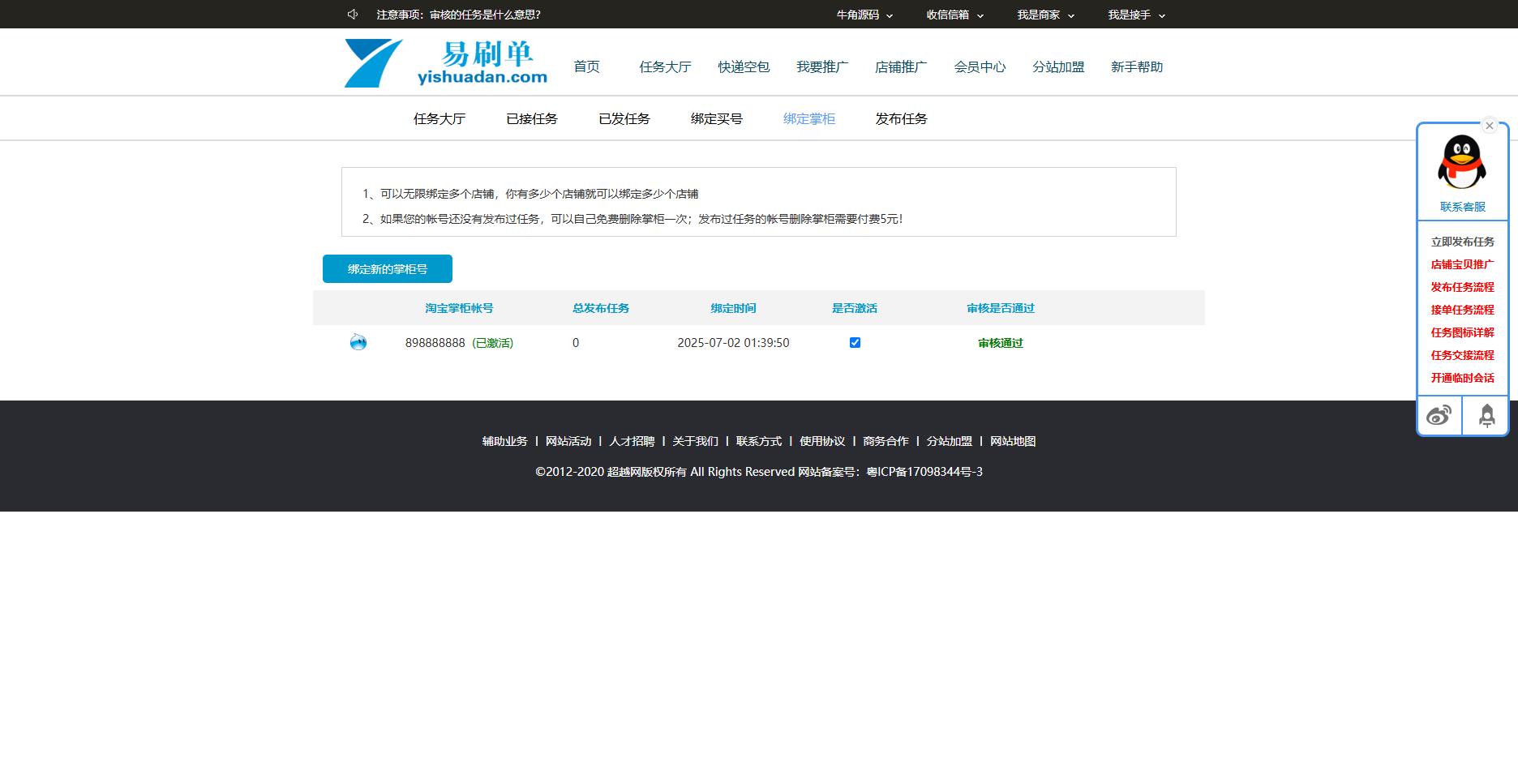Click the QQ penguin customer service icon
Viewport: 1518px width, 784px height.
(x=1461, y=162)
